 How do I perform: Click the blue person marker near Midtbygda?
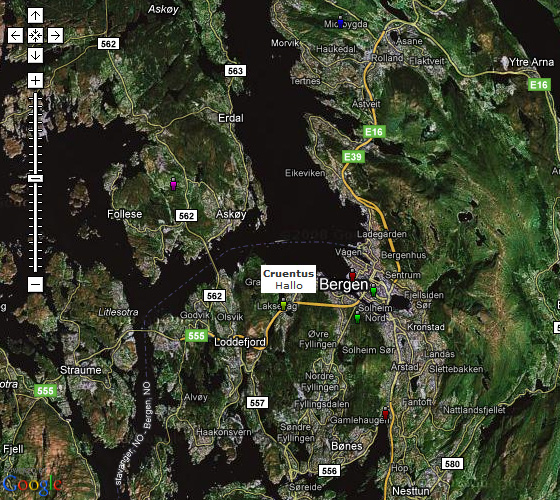340,22
